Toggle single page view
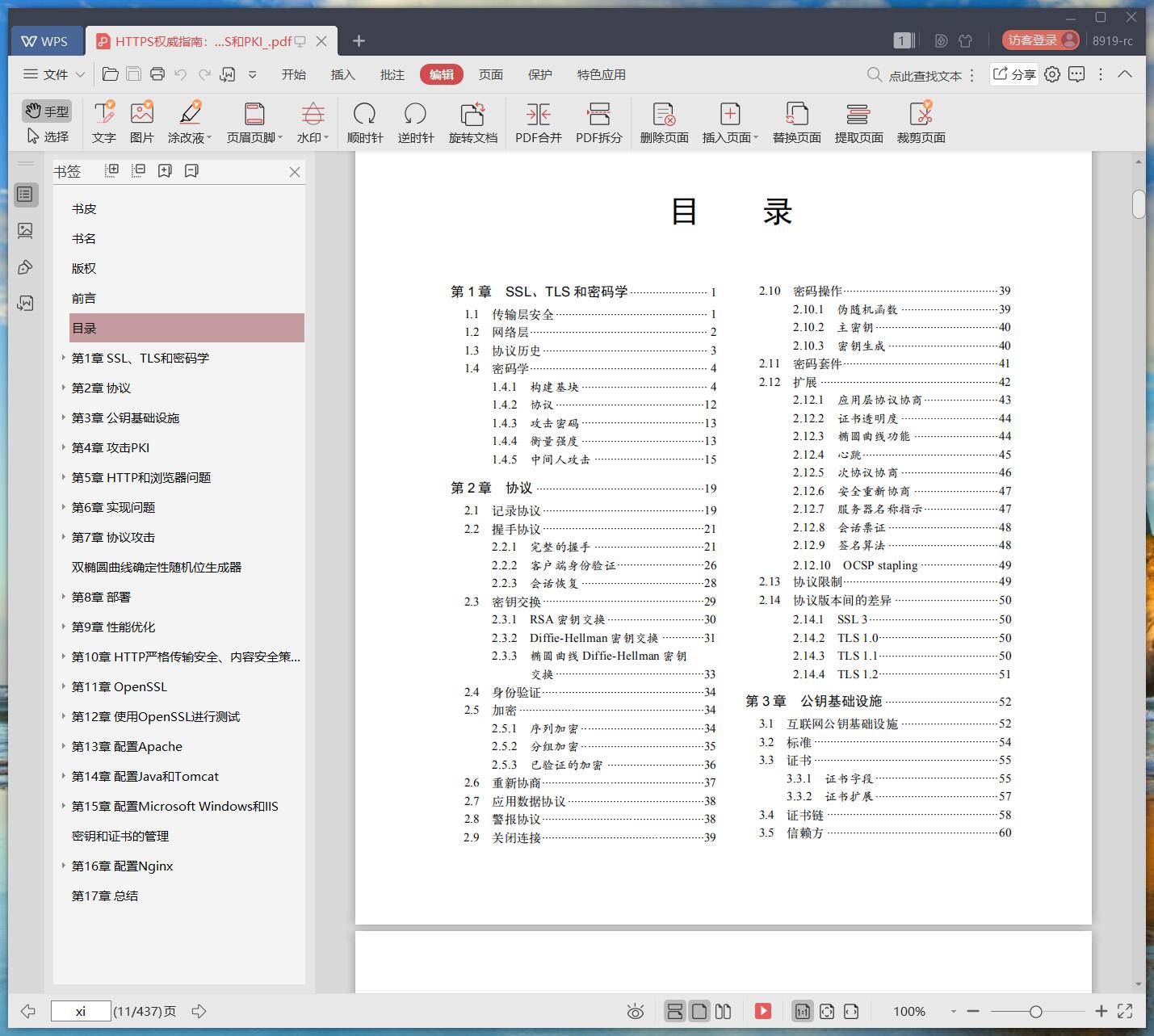 tap(699, 1011)
